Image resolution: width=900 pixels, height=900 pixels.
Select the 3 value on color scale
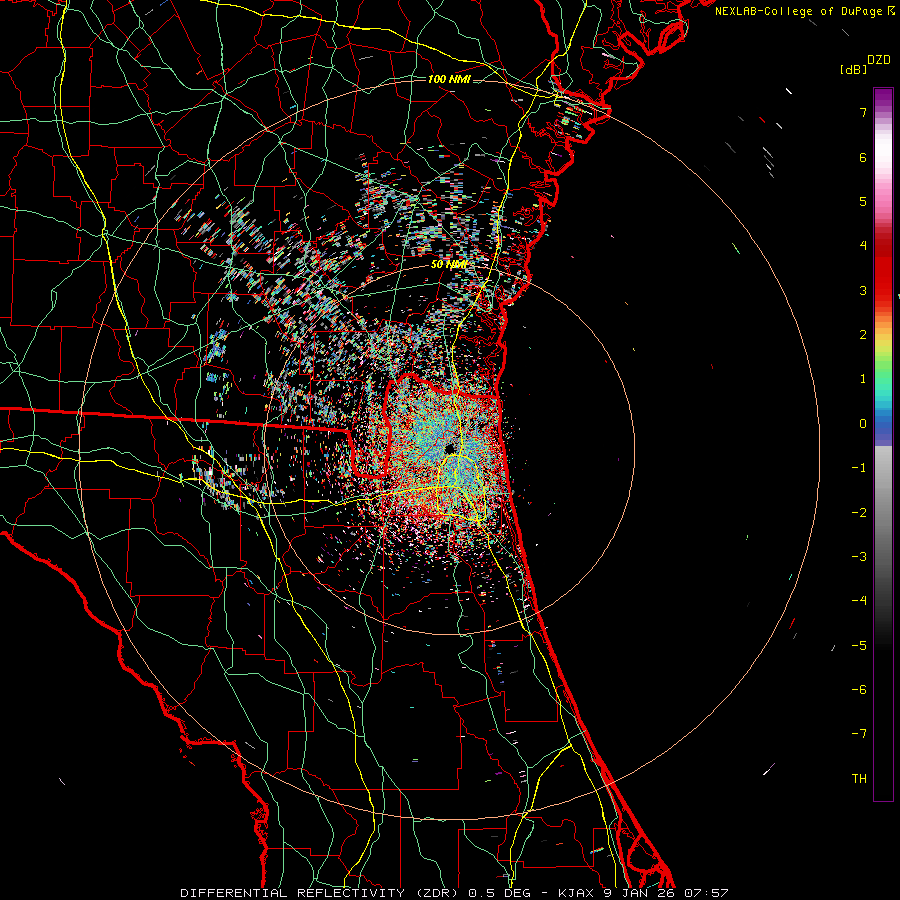[863, 290]
